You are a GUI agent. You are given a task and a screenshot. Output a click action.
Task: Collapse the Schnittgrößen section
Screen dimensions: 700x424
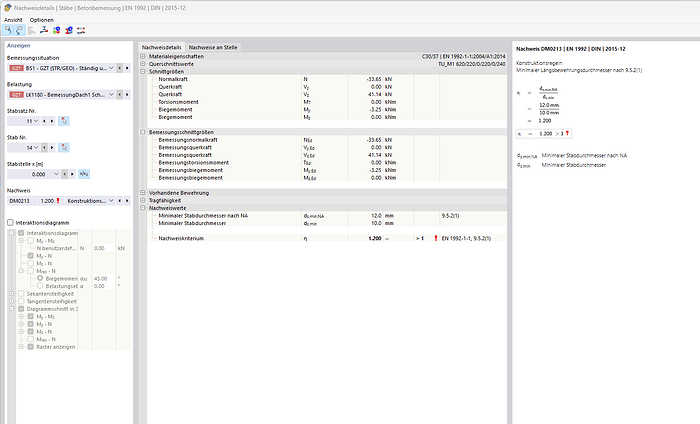pos(143,71)
